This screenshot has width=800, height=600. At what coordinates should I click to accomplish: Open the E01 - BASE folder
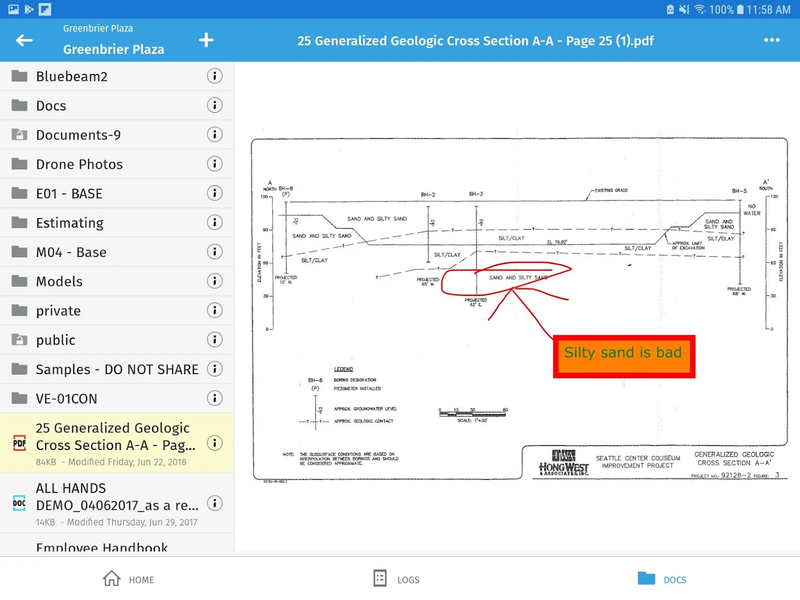pos(69,193)
